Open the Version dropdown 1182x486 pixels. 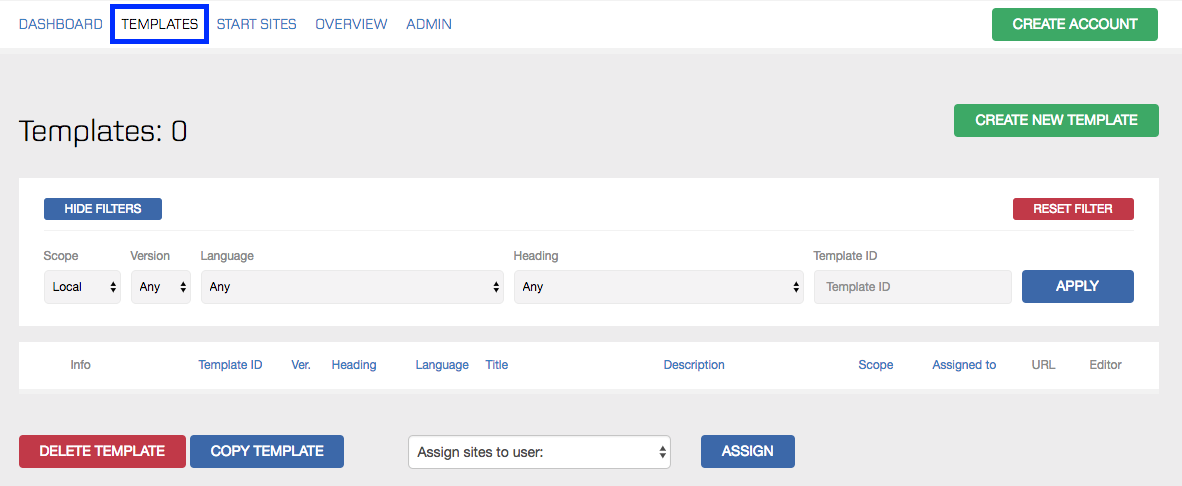pyautogui.click(x=161, y=287)
